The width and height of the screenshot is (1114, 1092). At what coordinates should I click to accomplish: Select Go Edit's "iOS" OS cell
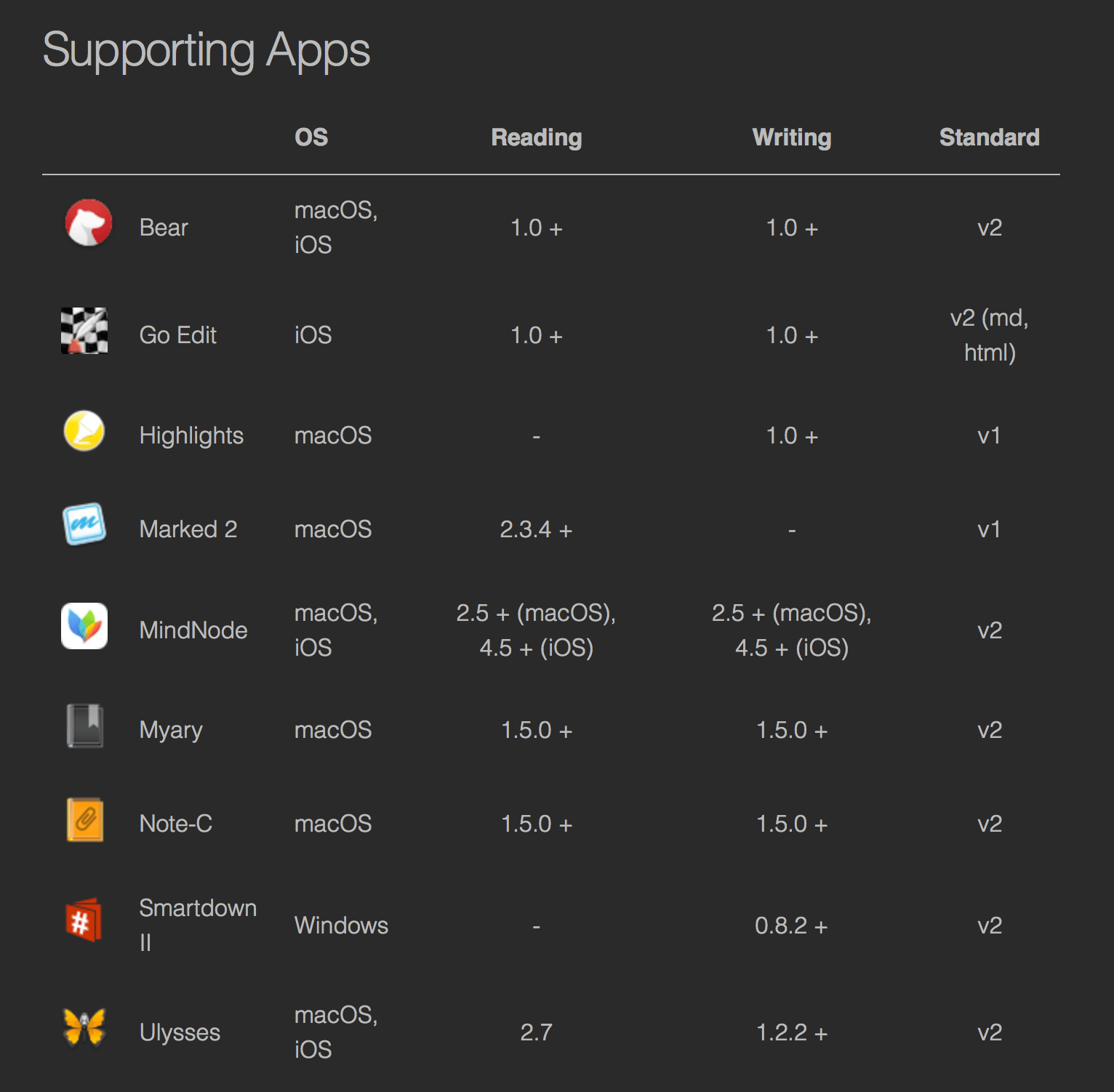[313, 335]
